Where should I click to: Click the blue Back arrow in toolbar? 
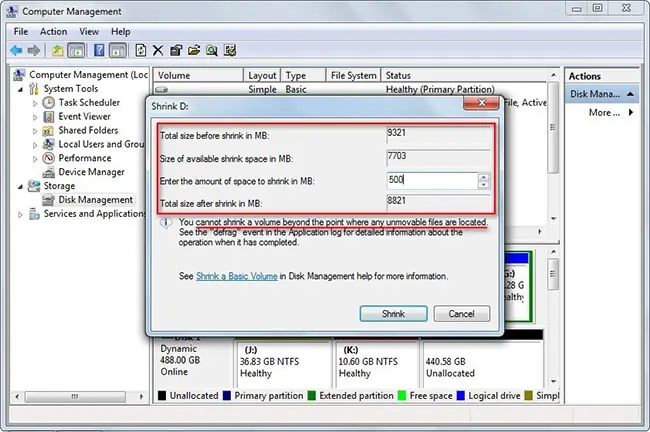16,51
